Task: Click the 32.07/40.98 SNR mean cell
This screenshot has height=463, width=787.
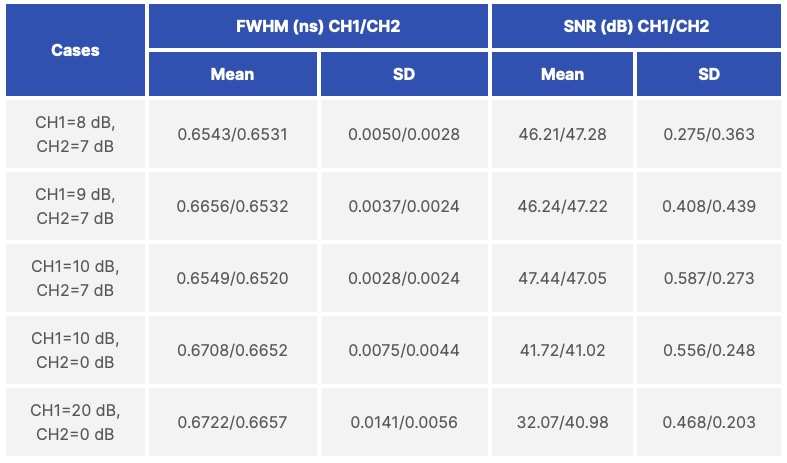Action: coord(562,422)
